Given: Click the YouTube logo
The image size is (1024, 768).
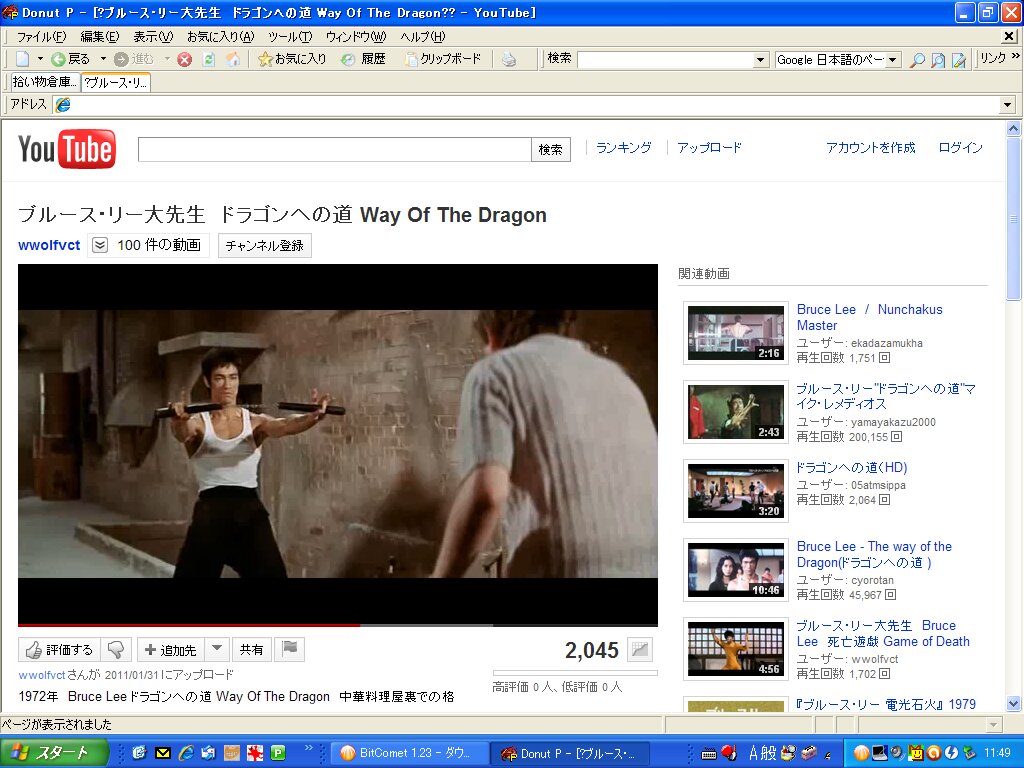Looking at the screenshot, I should (67, 149).
